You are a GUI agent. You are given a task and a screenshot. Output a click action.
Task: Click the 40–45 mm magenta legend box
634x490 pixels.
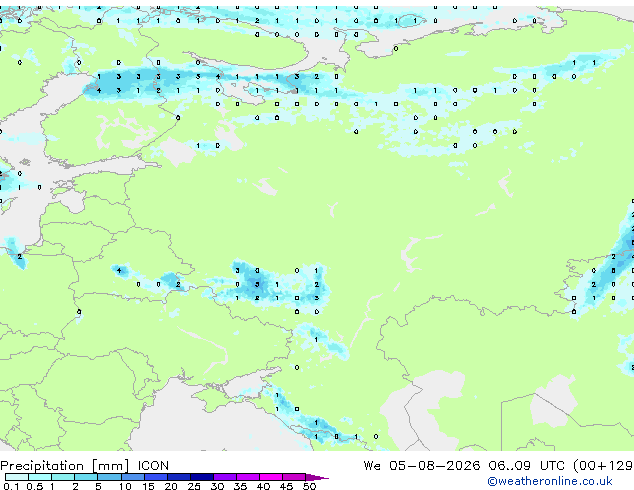pyautogui.click(x=271, y=477)
